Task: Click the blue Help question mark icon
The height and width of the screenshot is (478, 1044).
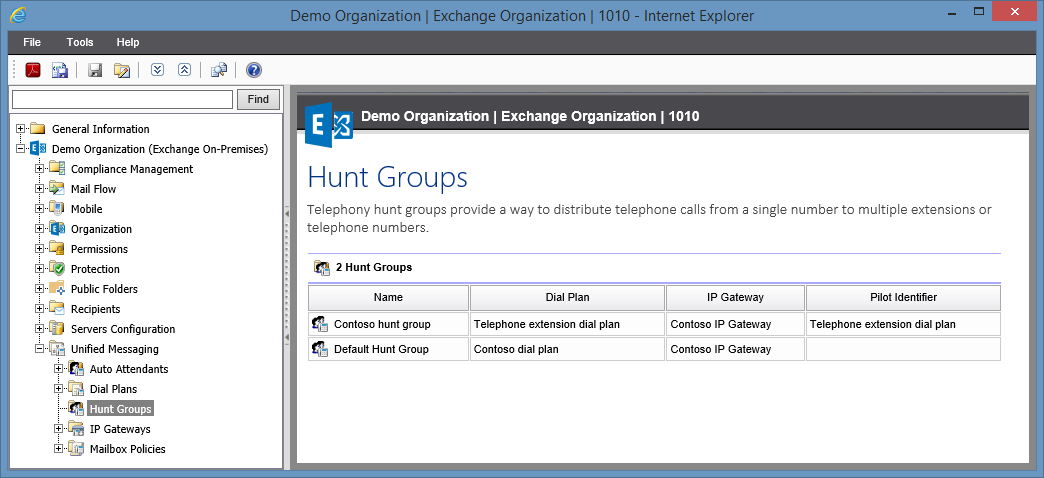Action: (x=254, y=70)
